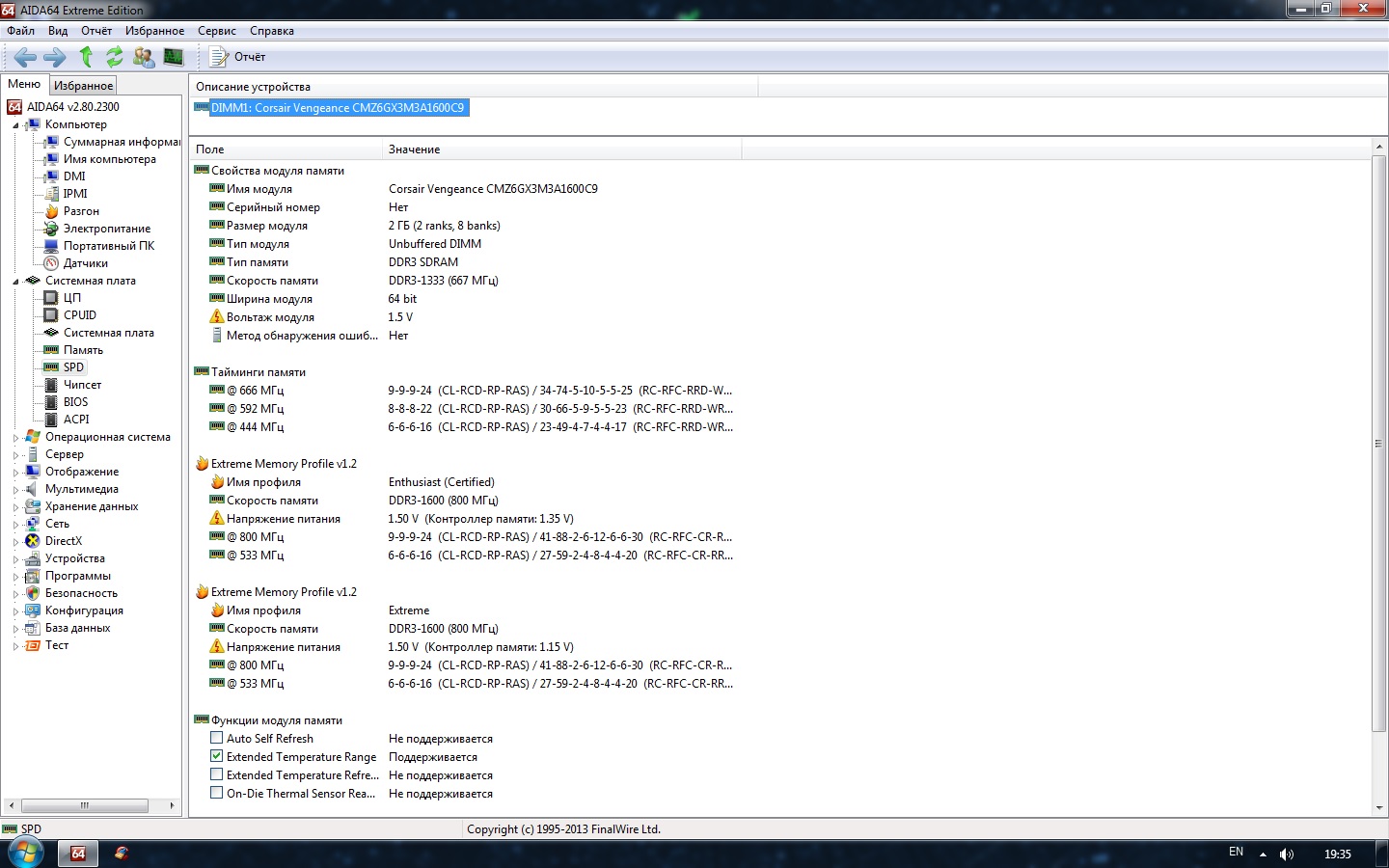
Task: Open the Датчики sensors item
Action: (86, 263)
